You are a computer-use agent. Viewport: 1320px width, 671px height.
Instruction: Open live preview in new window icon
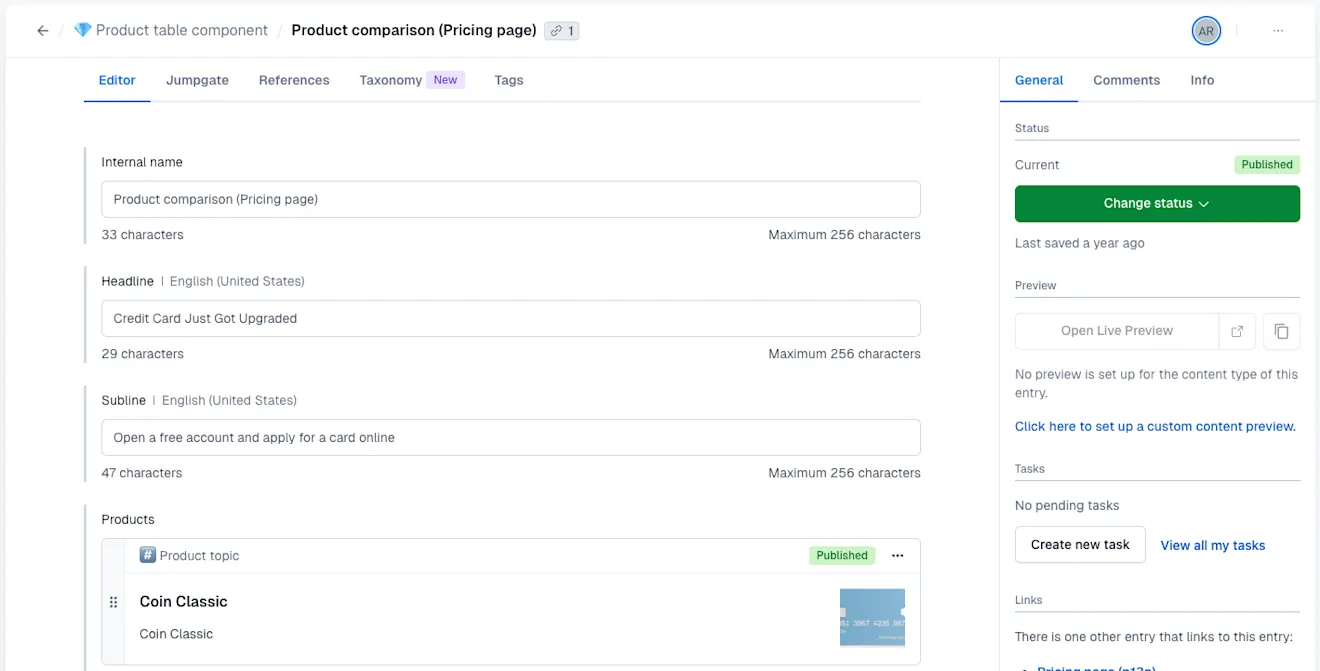pyautogui.click(x=1237, y=331)
